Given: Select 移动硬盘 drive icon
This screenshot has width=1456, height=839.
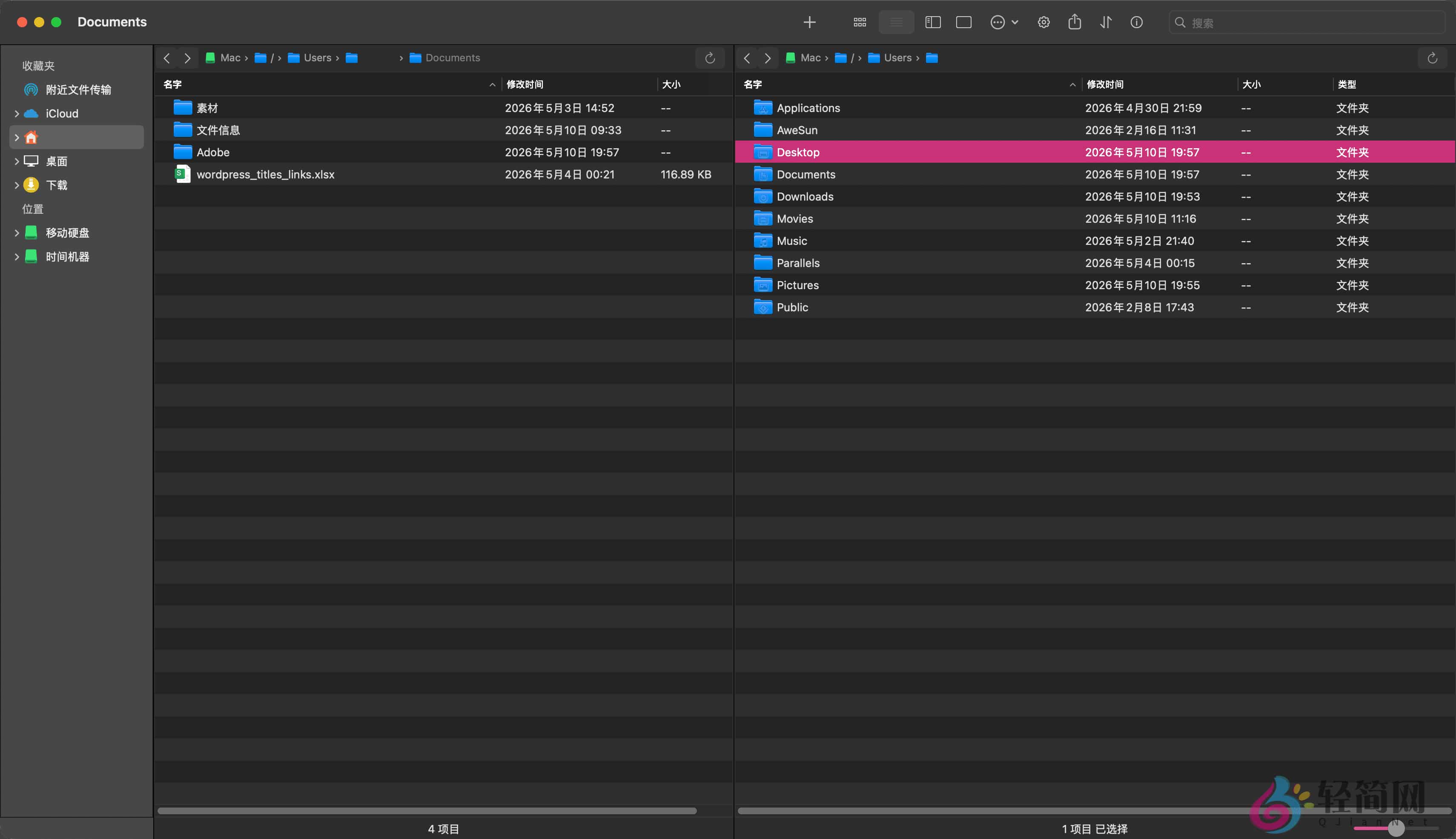Looking at the screenshot, I should click(x=31, y=233).
